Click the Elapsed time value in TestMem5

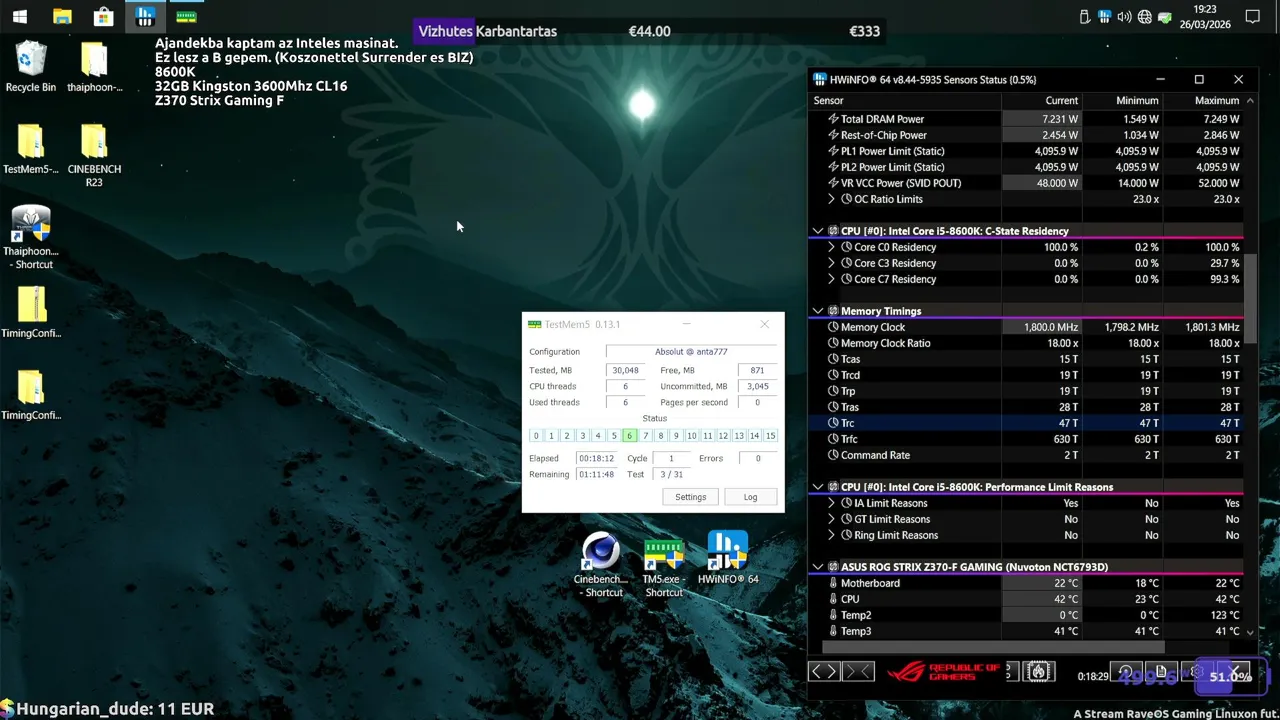(x=596, y=458)
